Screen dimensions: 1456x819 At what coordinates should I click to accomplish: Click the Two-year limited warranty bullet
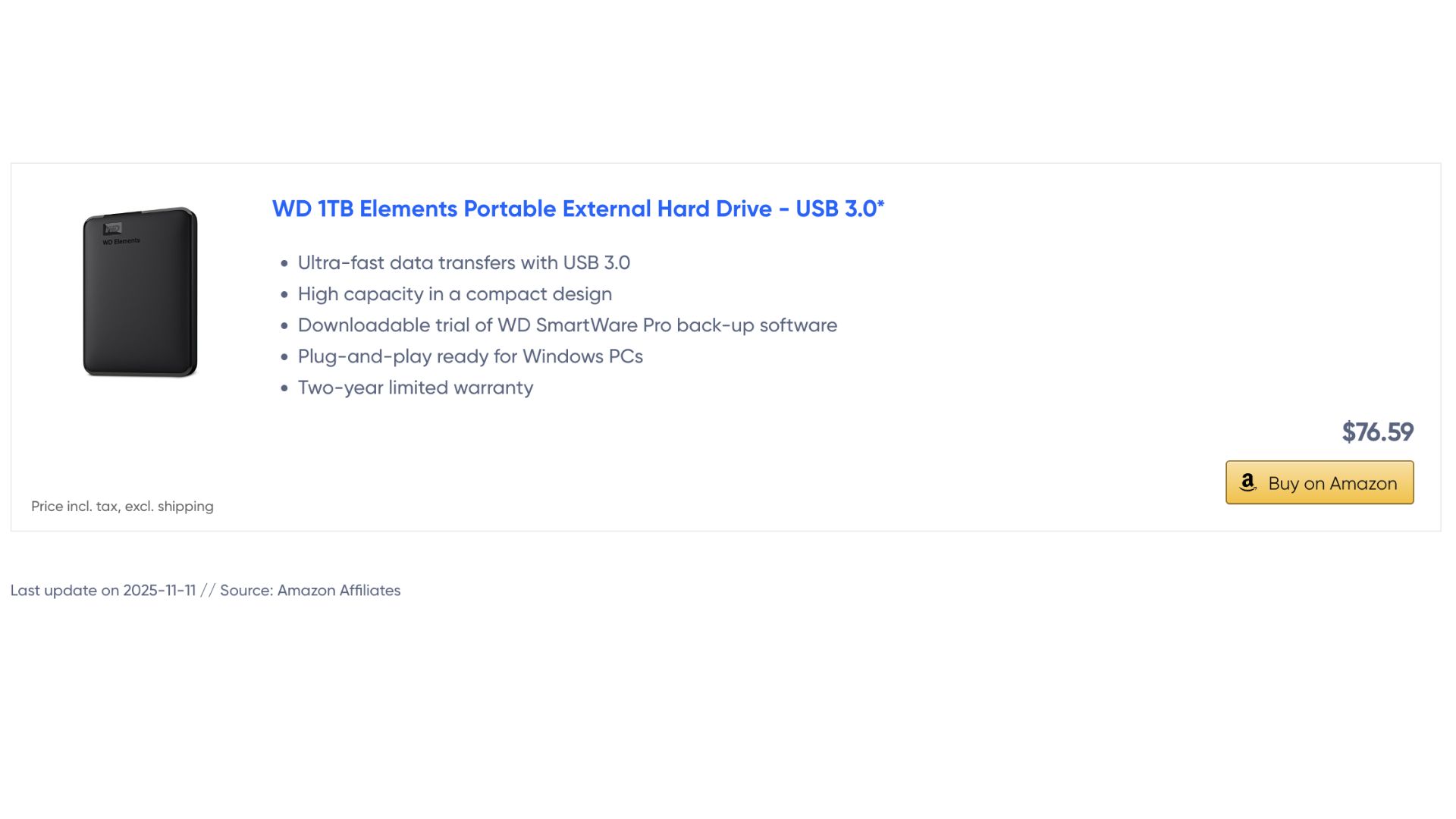pyautogui.click(x=415, y=388)
